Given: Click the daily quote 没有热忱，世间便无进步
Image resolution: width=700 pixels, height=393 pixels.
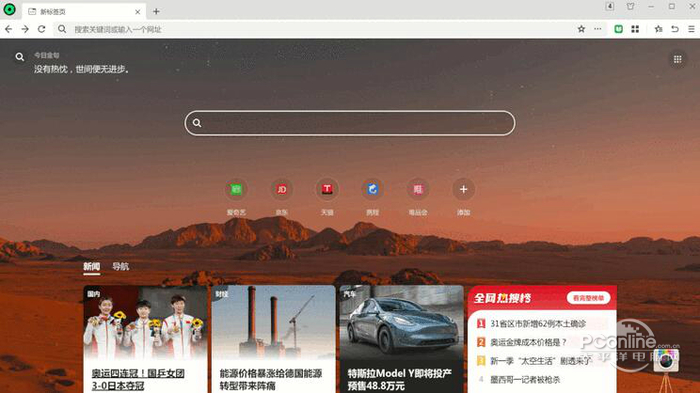Looking at the screenshot, I should (x=82, y=69).
